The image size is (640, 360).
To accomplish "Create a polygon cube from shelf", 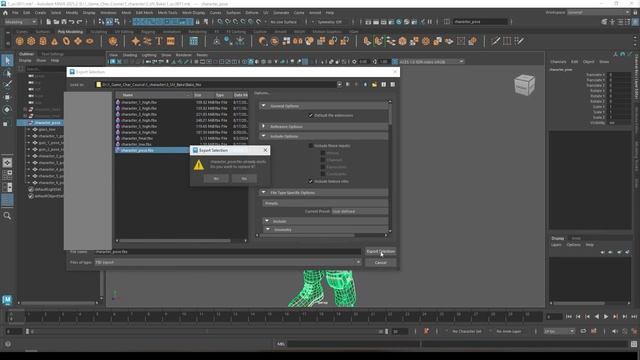I will (x=31, y=41).
